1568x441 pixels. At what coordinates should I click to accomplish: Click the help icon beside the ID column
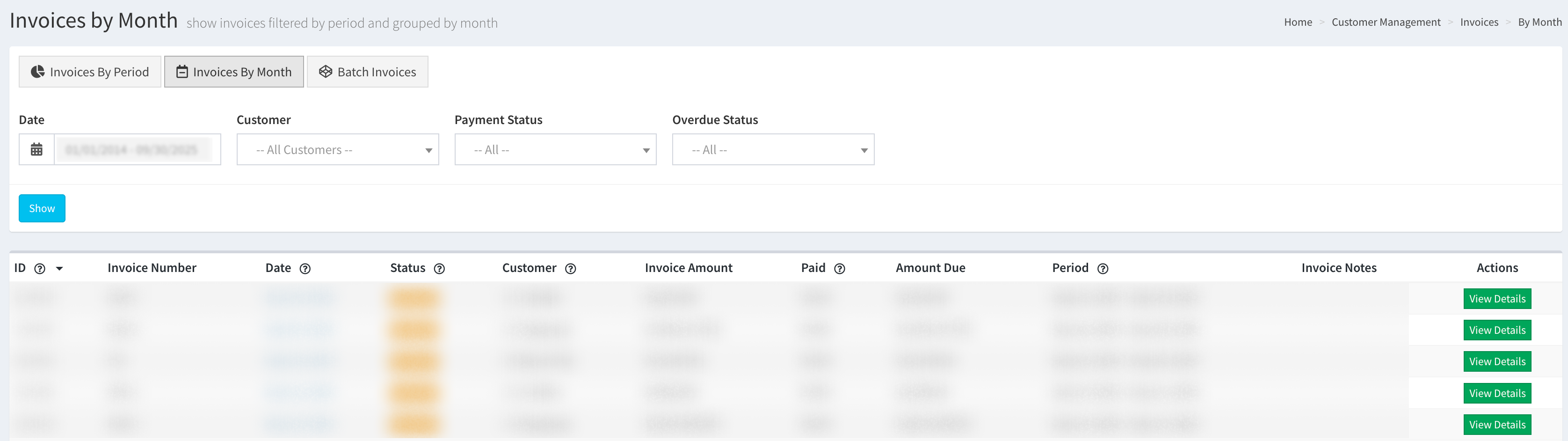click(x=39, y=268)
